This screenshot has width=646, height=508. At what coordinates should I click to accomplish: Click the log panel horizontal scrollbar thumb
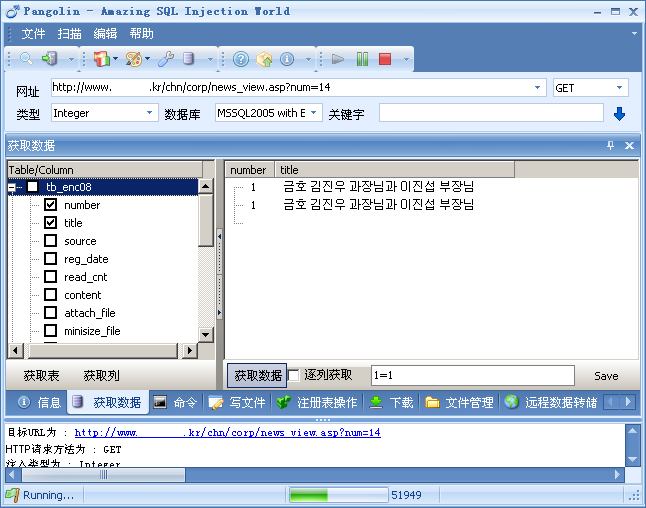[x=103, y=475]
